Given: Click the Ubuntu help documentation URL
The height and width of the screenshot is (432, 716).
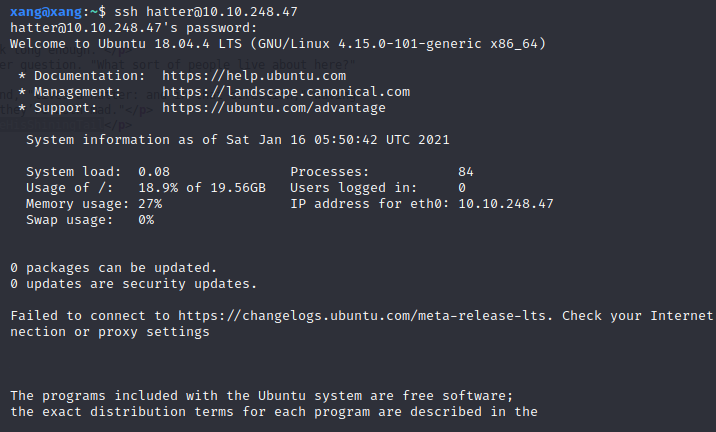Looking at the screenshot, I should (254, 76).
